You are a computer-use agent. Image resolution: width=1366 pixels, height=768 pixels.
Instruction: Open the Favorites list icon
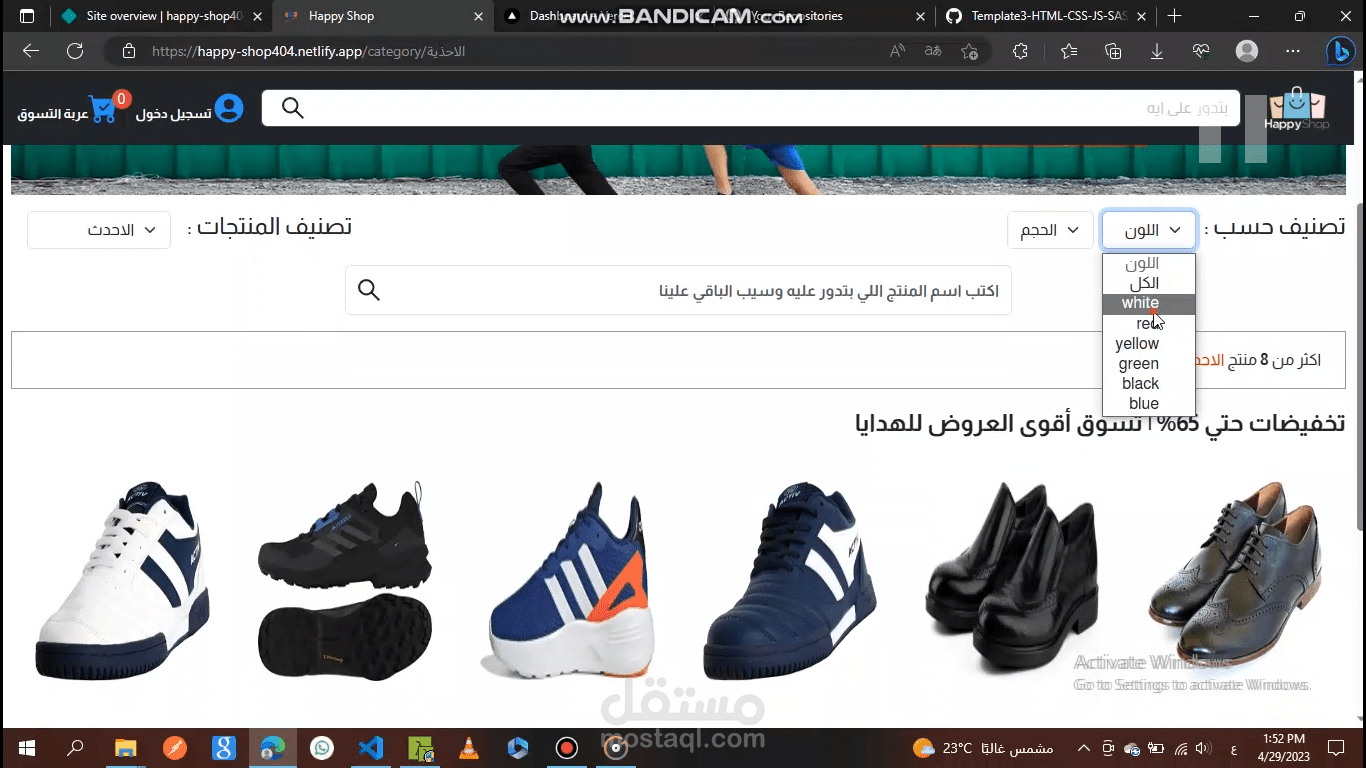tap(1069, 51)
